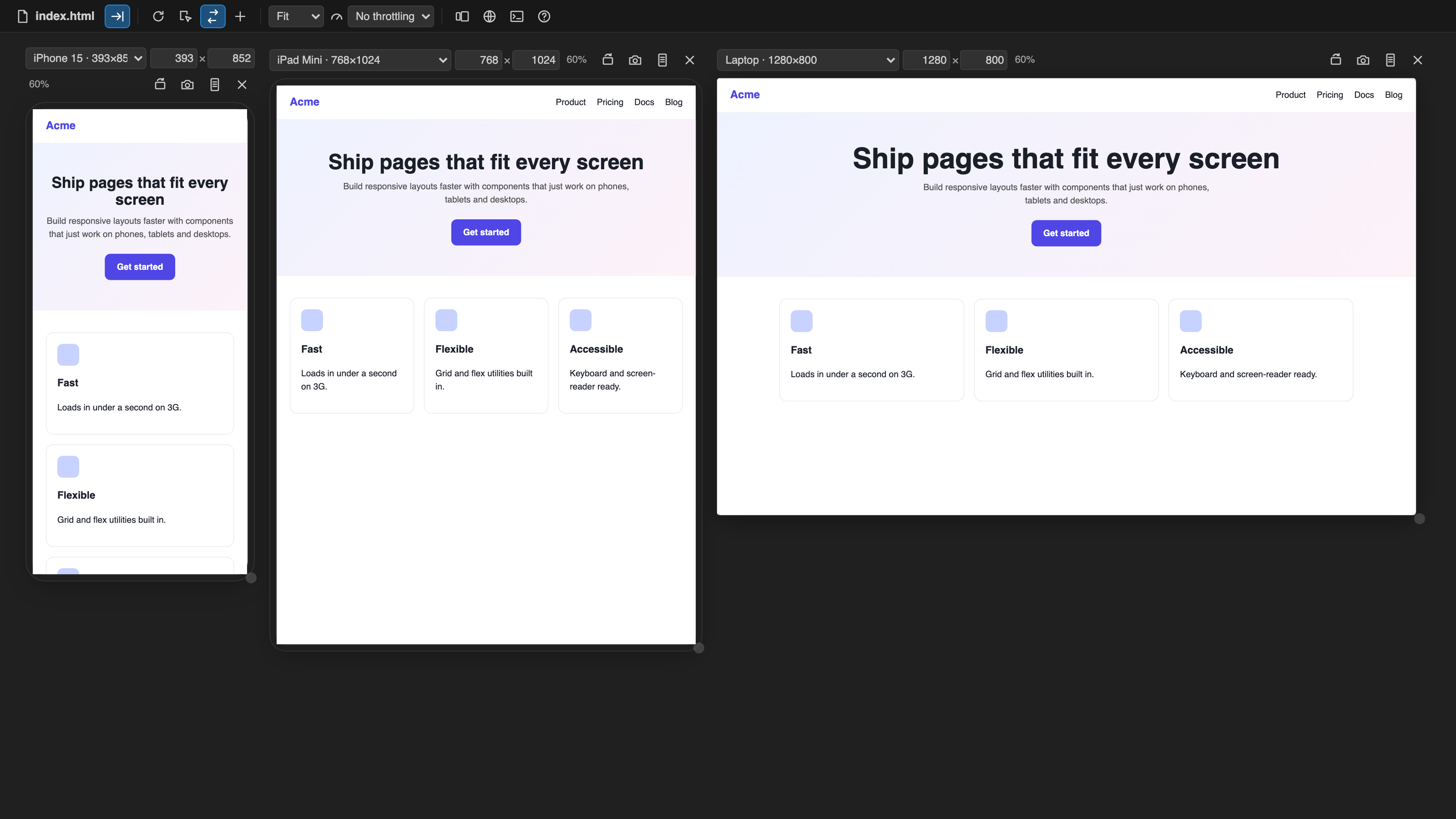Rotate the iPad Mini viewport
The width and height of the screenshot is (1456, 819).
pyautogui.click(x=607, y=60)
